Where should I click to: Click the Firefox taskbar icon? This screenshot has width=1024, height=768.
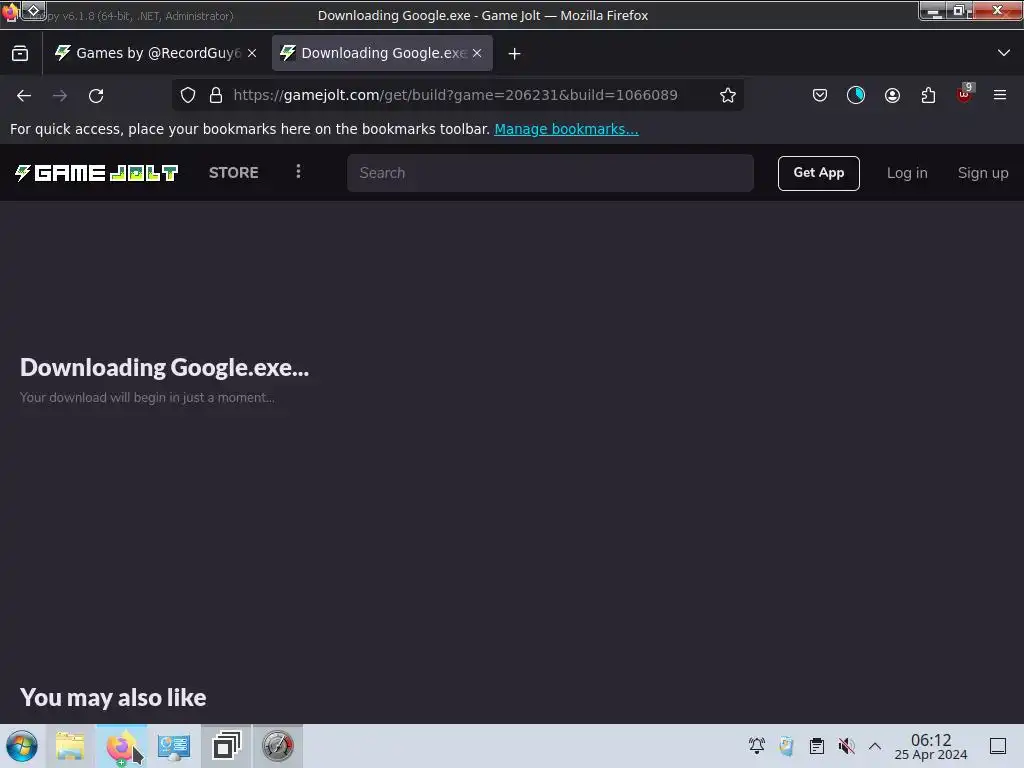122,746
